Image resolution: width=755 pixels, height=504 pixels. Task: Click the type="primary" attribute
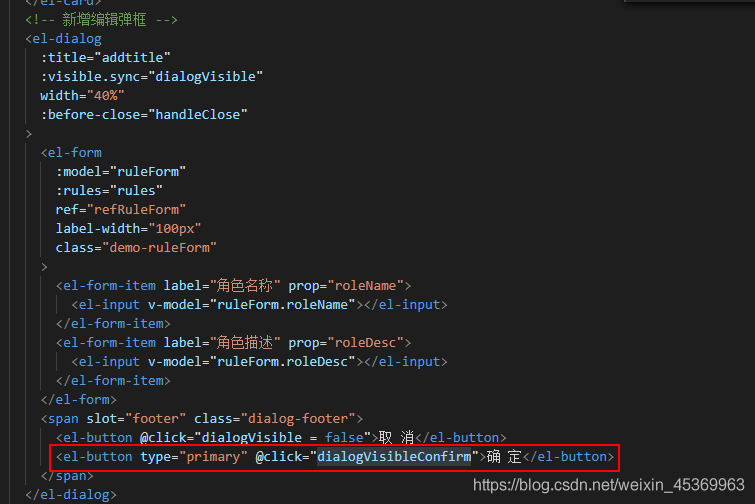point(194,456)
